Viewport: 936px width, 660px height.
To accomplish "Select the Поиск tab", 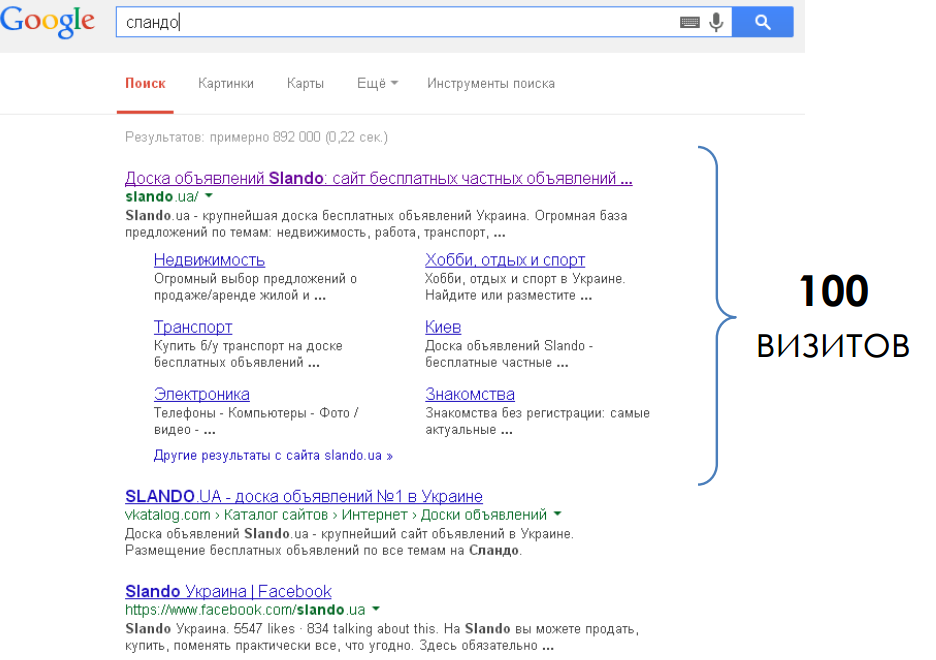I will tap(145, 84).
